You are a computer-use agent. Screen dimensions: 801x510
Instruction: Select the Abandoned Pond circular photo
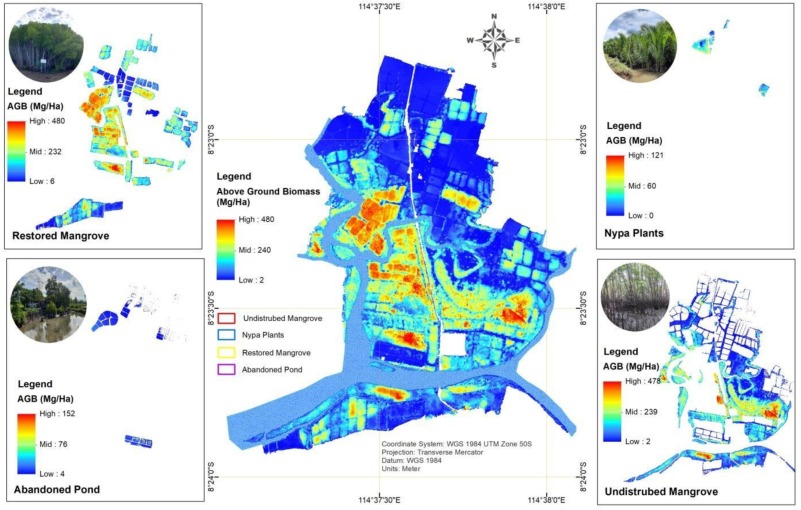pyautogui.click(x=47, y=304)
